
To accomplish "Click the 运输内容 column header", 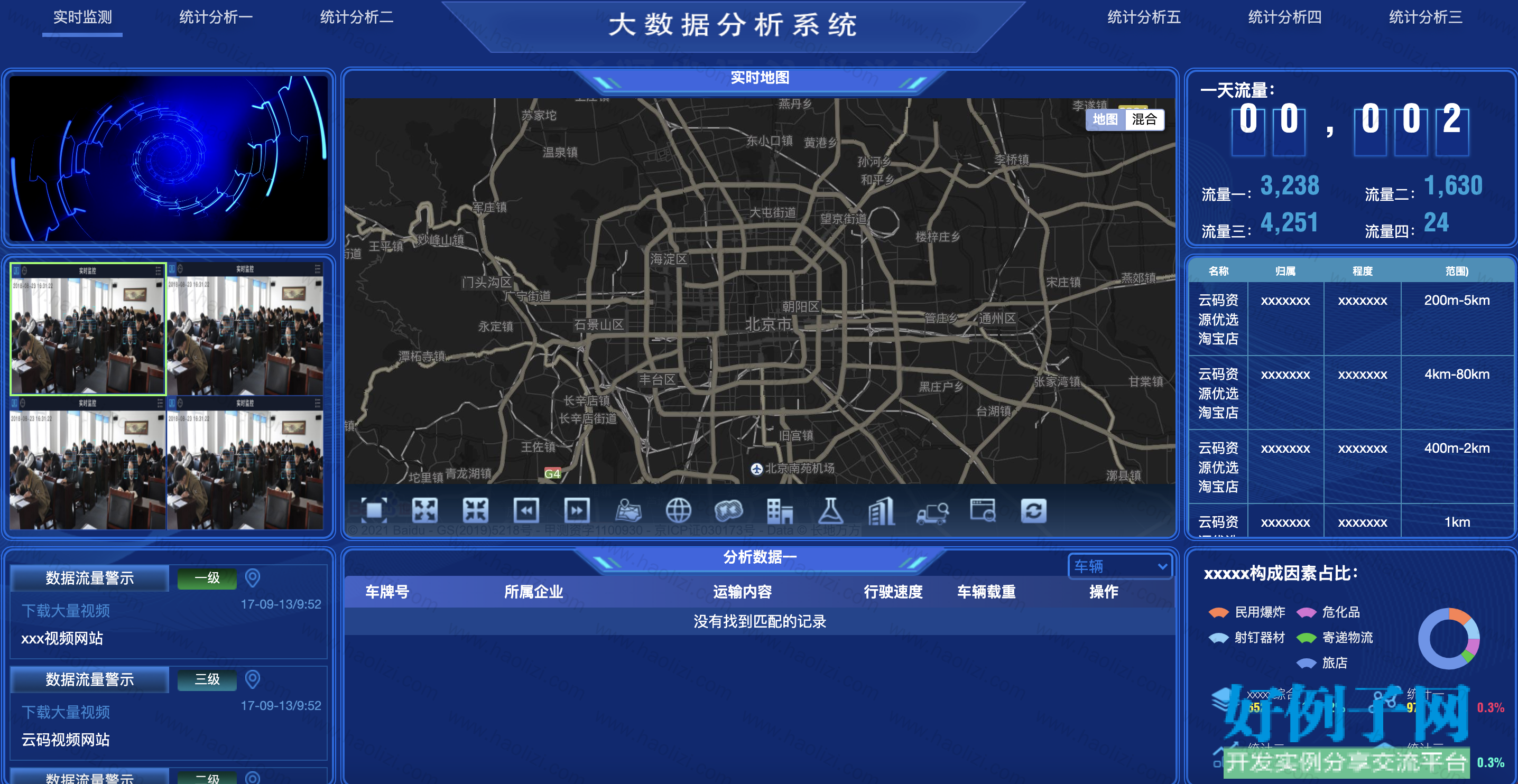I will [743, 591].
